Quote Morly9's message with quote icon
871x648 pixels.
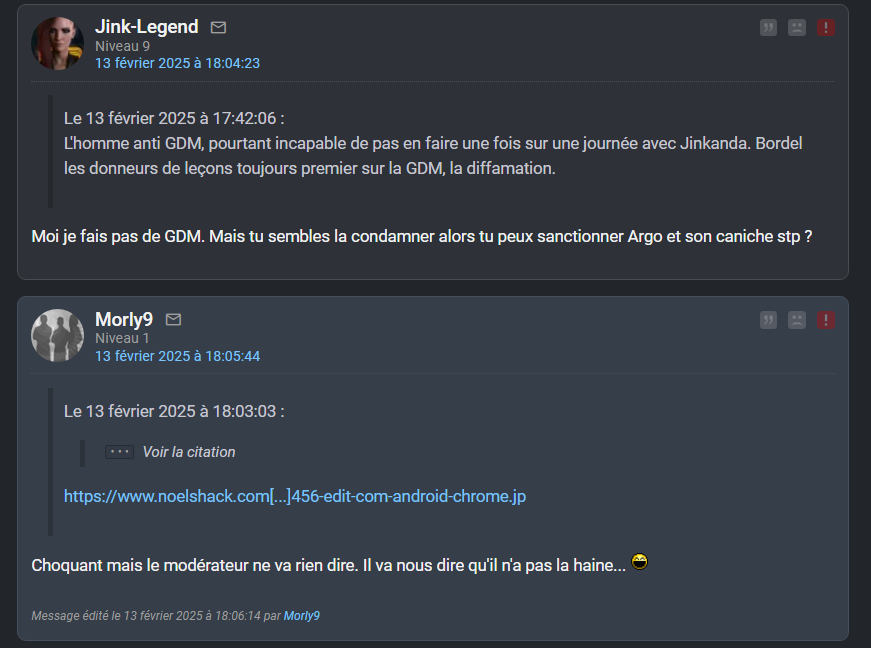pos(768,320)
